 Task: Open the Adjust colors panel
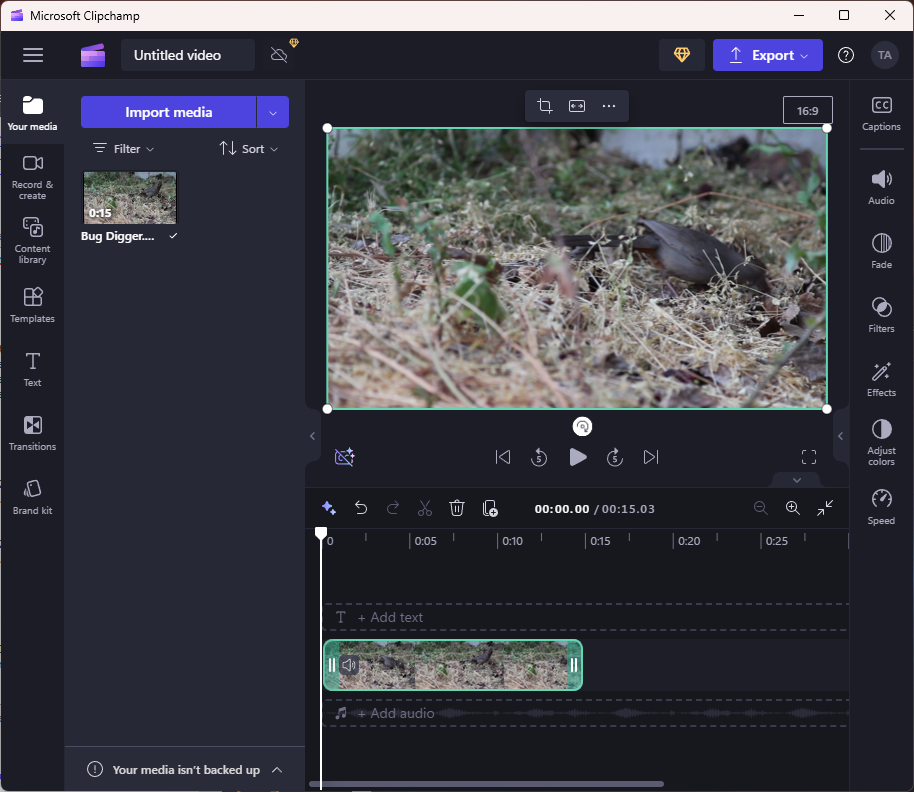point(881,442)
